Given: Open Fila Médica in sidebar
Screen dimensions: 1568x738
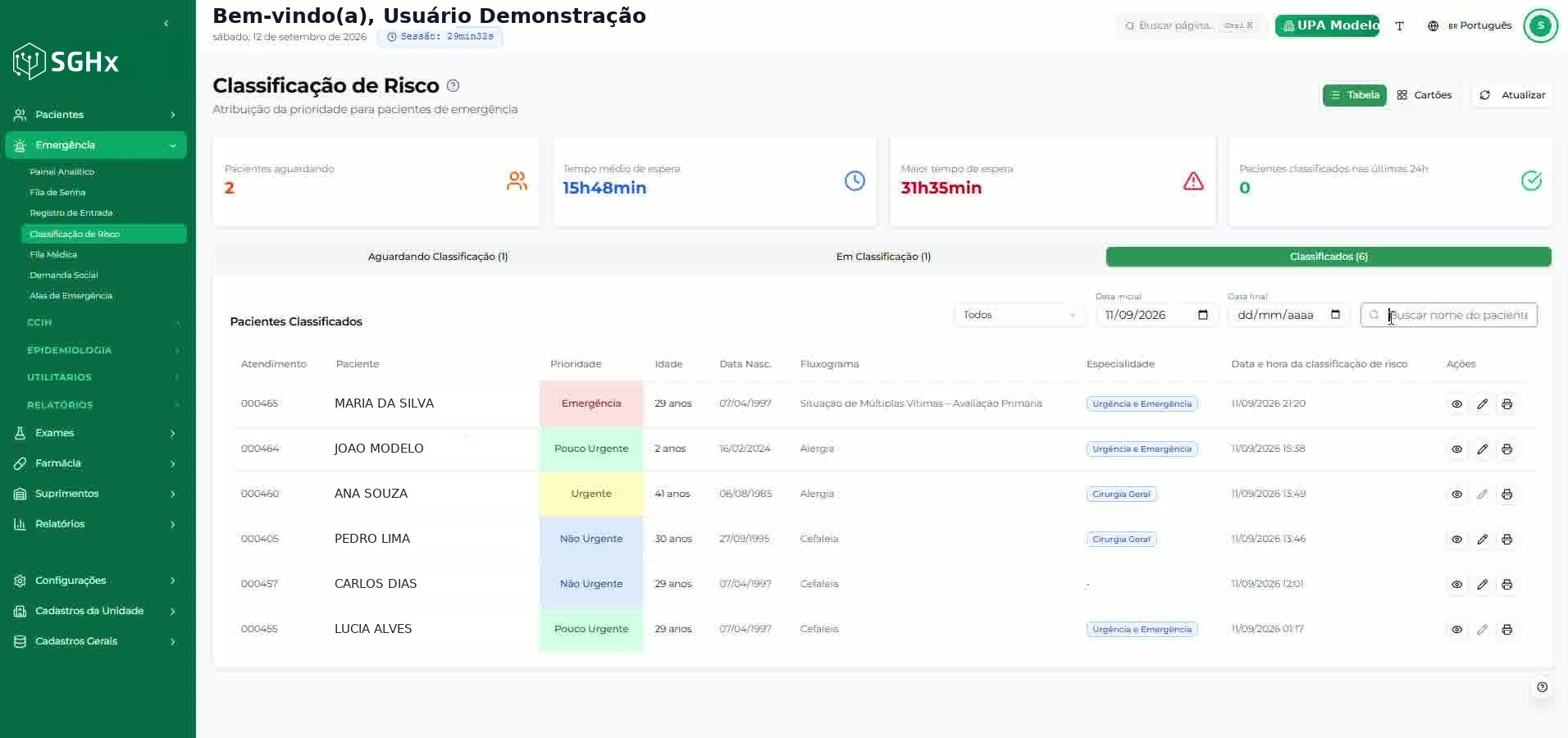Looking at the screenshot, I should pyautogui.click(x=53, y=255).
